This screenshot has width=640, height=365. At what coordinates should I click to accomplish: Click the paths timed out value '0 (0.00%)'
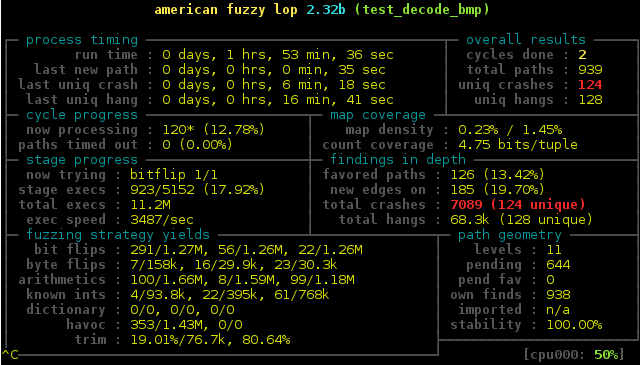[x=198, y=145]
